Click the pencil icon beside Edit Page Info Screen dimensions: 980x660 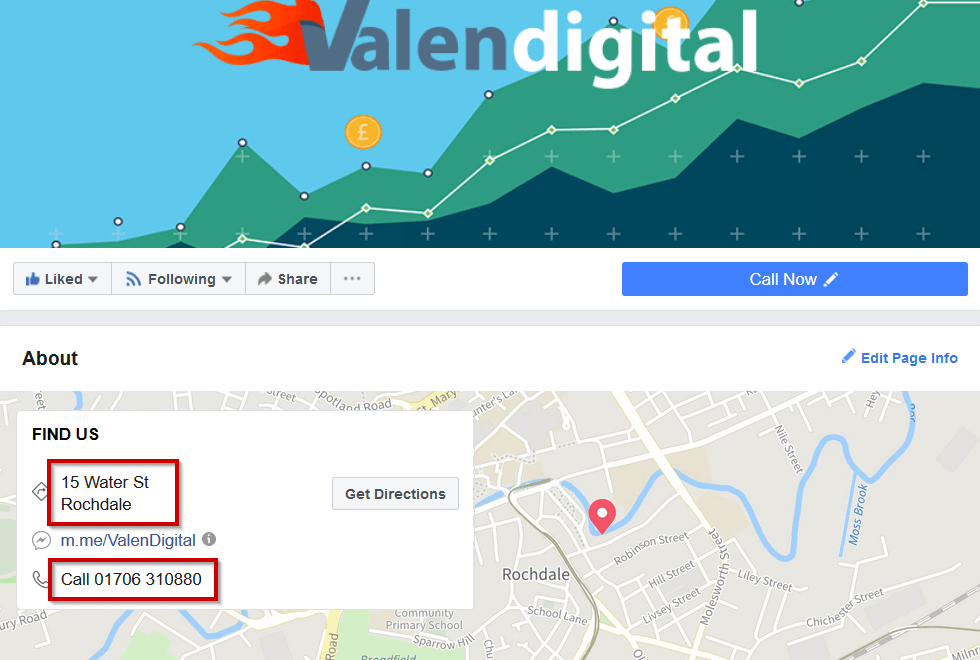pos(848,356)
